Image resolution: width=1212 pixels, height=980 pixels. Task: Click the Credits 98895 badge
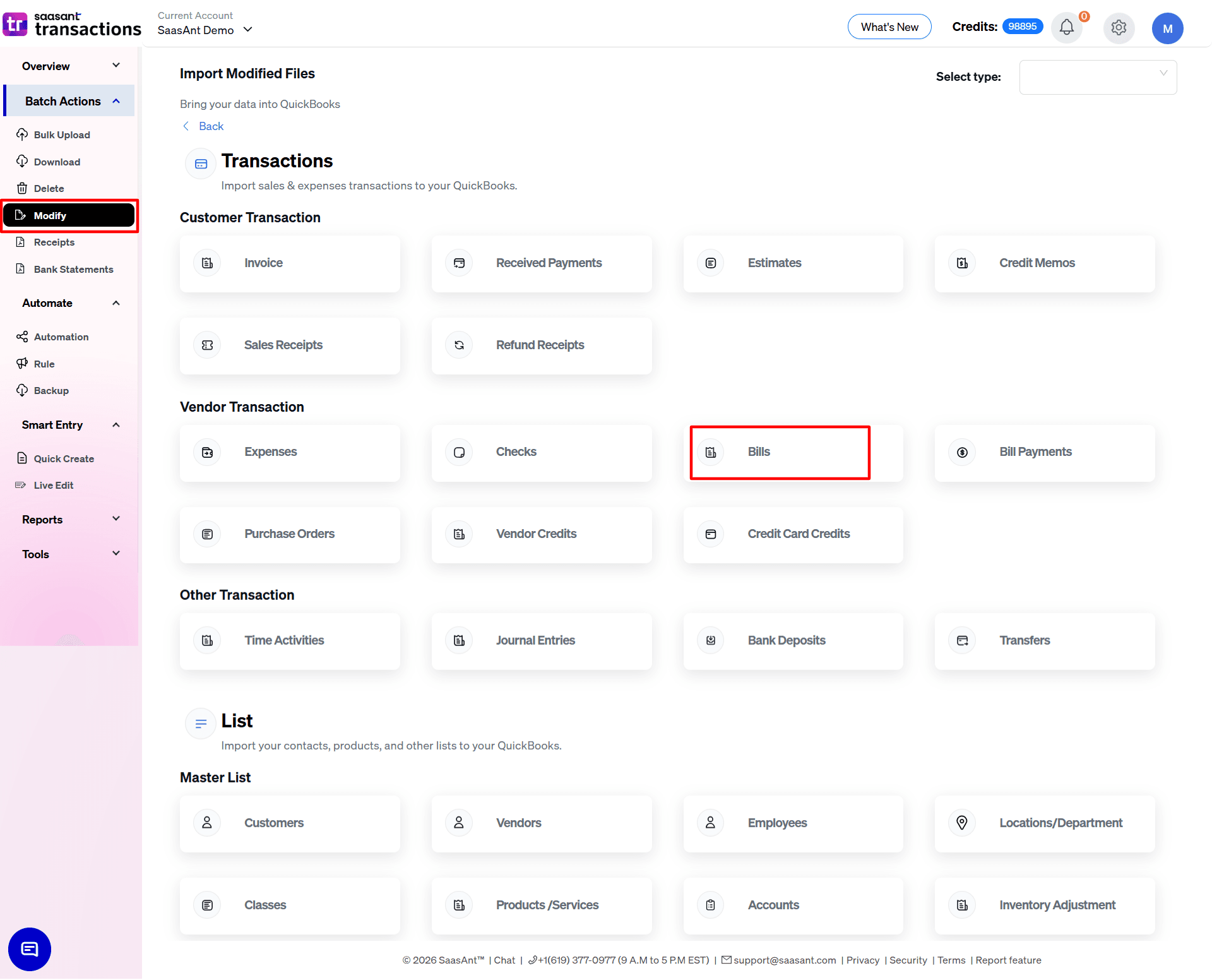(1023, 26)
